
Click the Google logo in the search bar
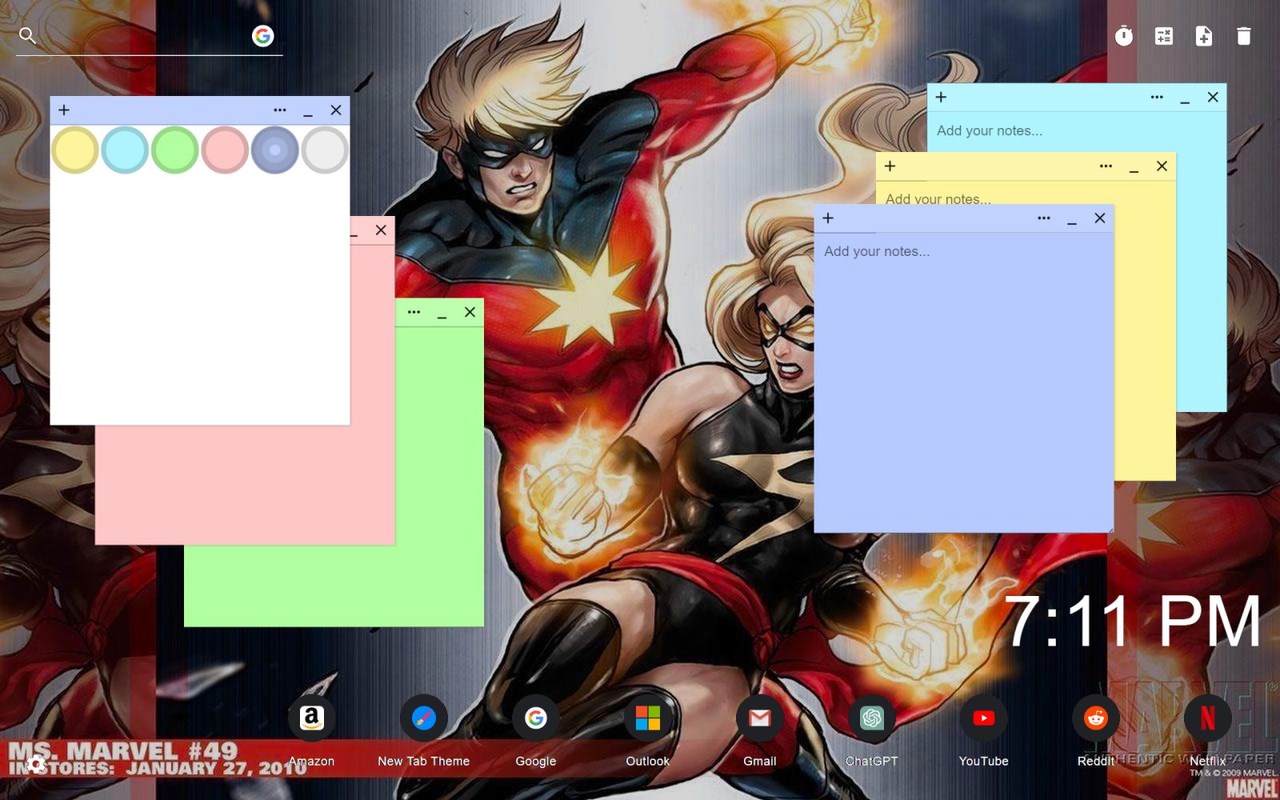pos(263,36)
